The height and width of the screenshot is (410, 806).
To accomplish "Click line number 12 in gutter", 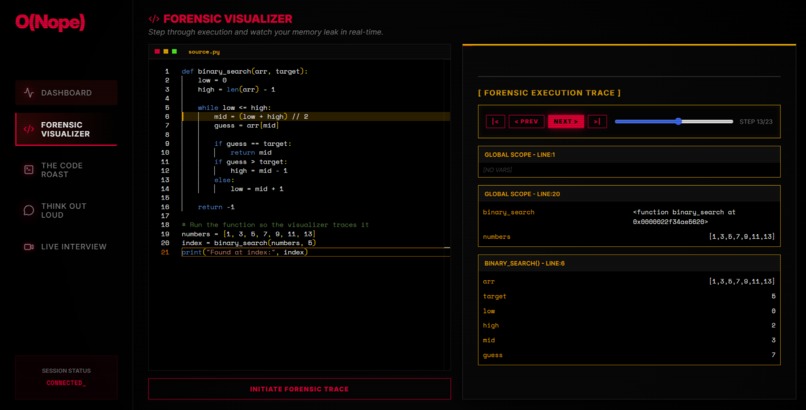I will coord(165,171).
